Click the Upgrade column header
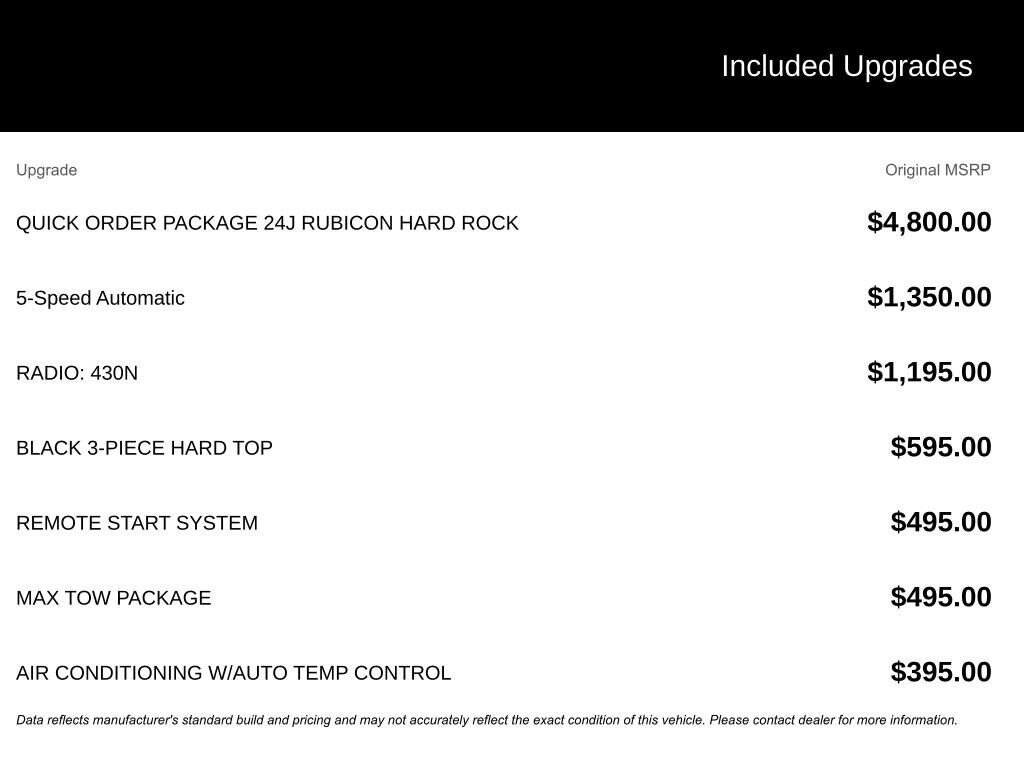1024x768 pixels. tap(46, 170)
